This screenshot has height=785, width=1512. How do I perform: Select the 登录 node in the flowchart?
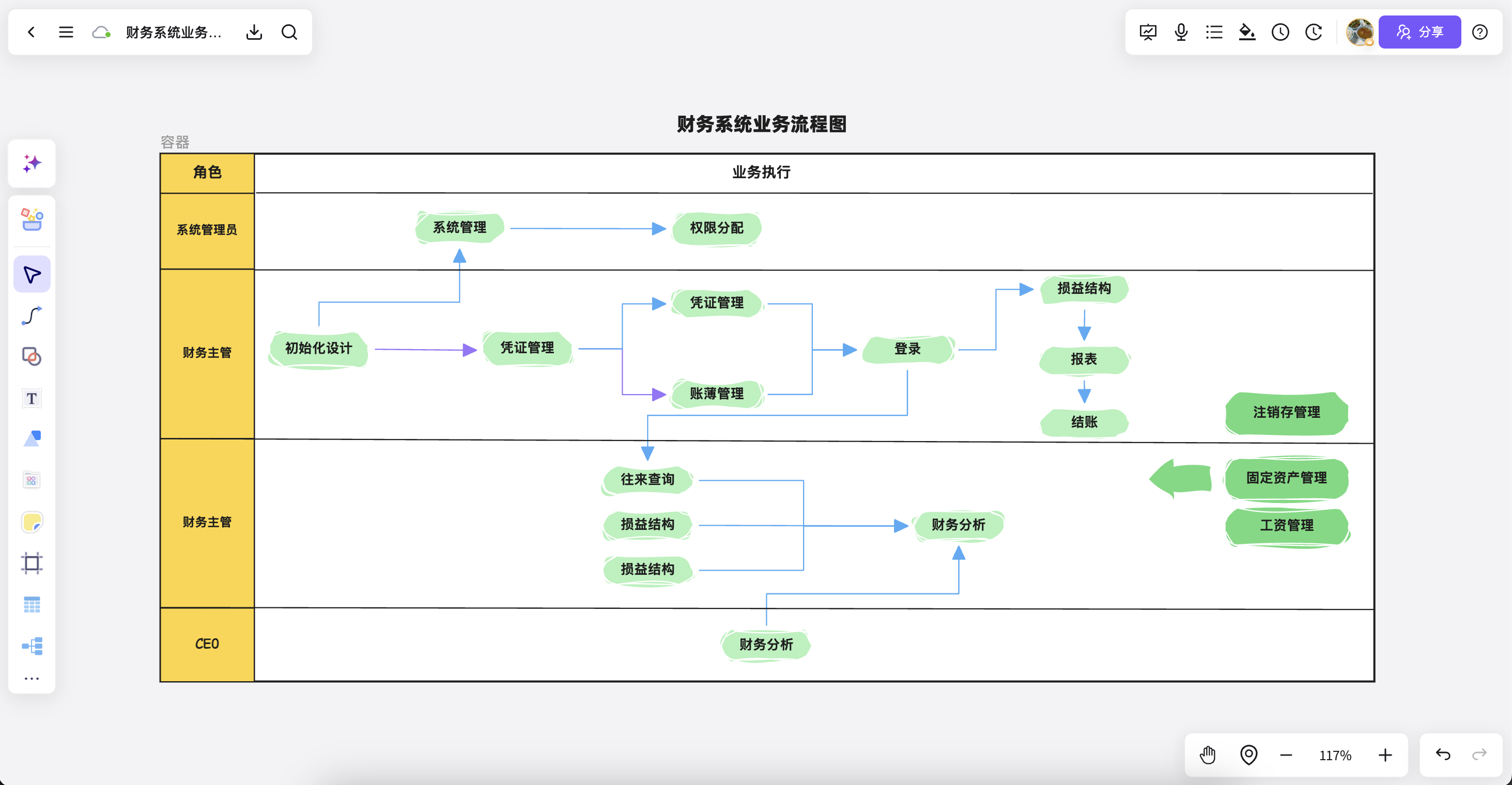[x=907, y=349]
